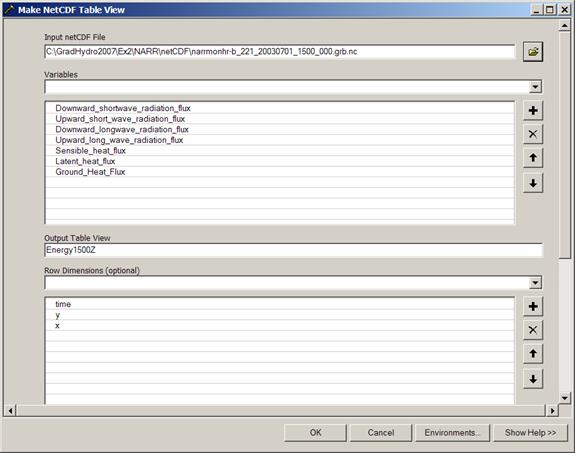This screenshot has height=453, width=575.
Task: Remove selected row dimension with X button
Action: [x=533, y=330]
